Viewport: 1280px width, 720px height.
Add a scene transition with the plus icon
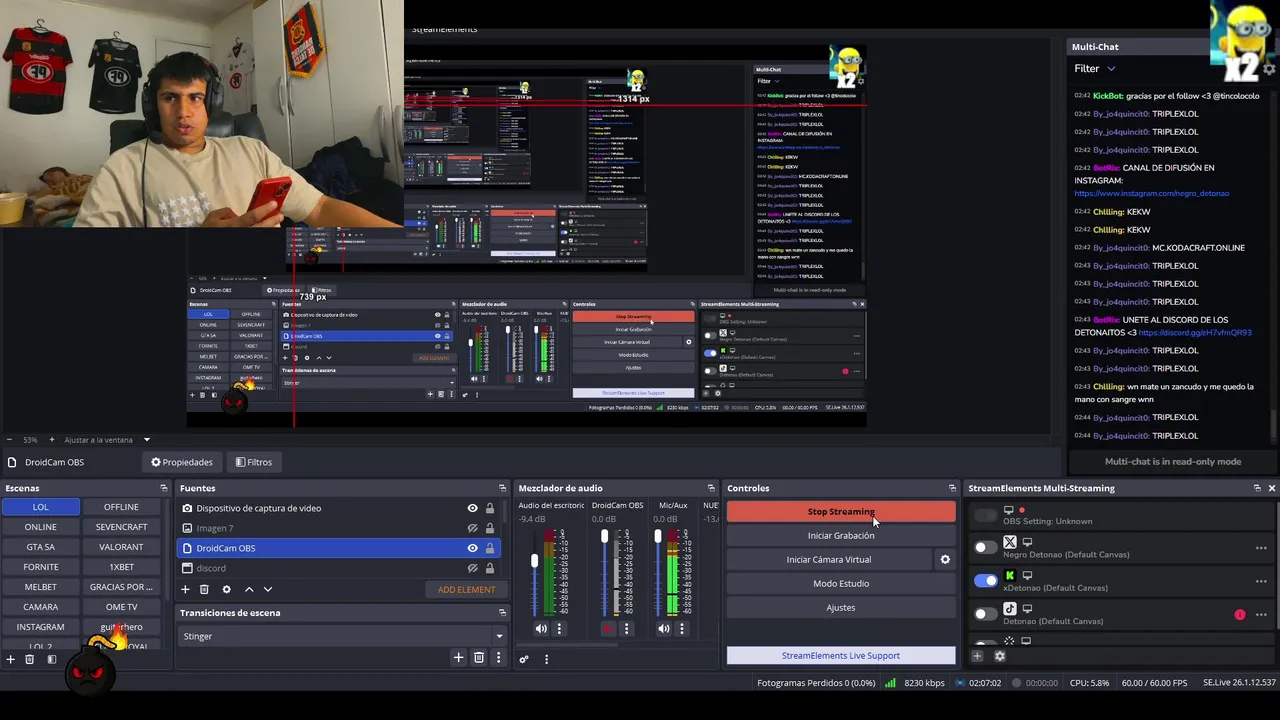tap(458, 657)
